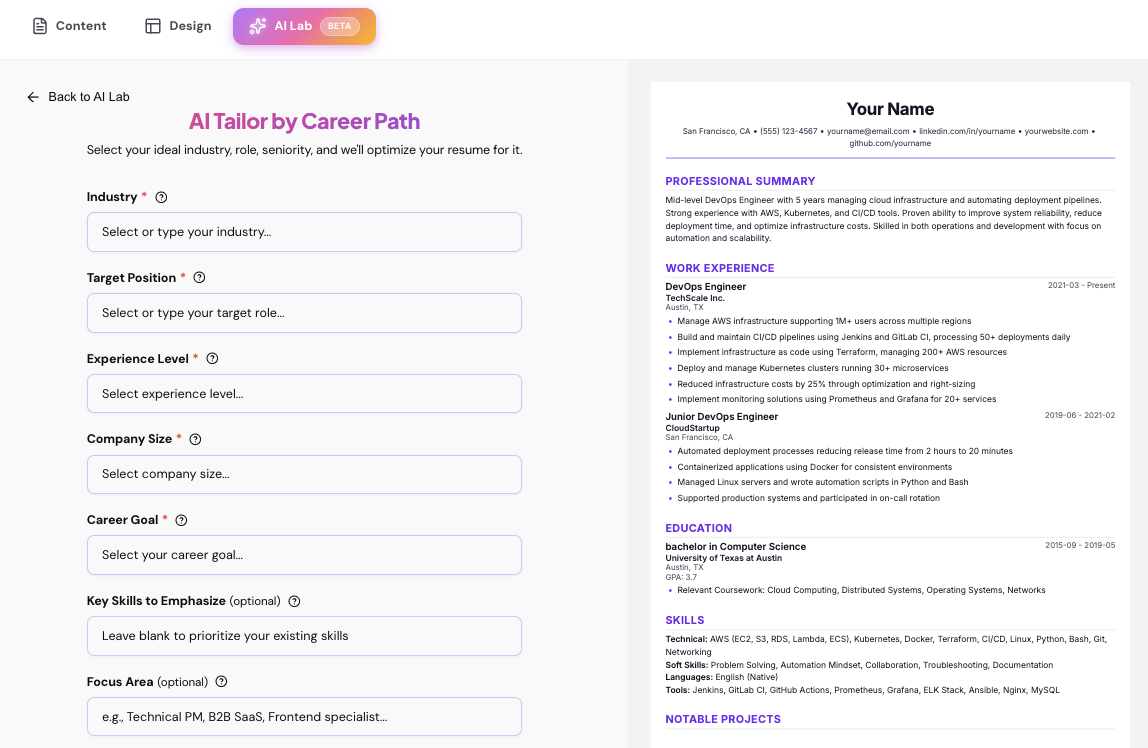Click the AI Lab BETA button
1148x748 pixels.
click(304, 25)
